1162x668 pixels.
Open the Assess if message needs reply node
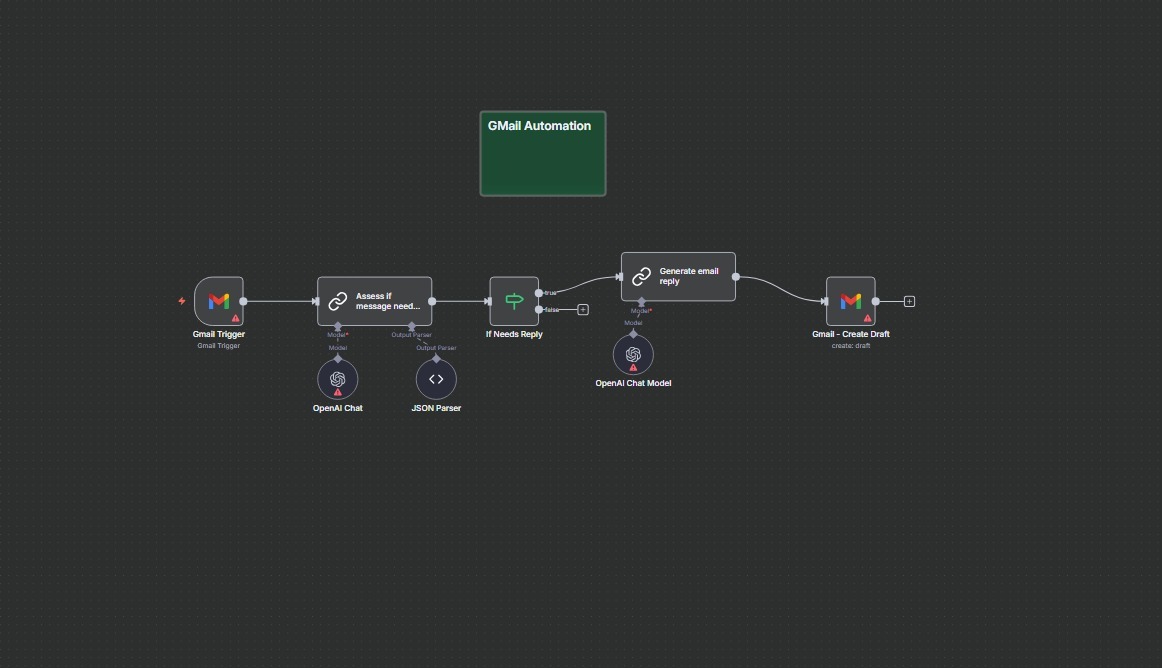point(374,301)
